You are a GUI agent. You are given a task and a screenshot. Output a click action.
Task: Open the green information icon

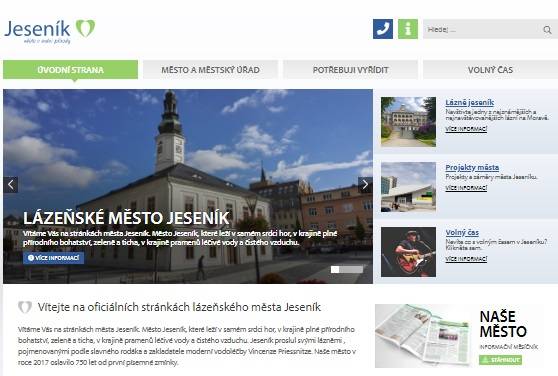coord(408,29)
